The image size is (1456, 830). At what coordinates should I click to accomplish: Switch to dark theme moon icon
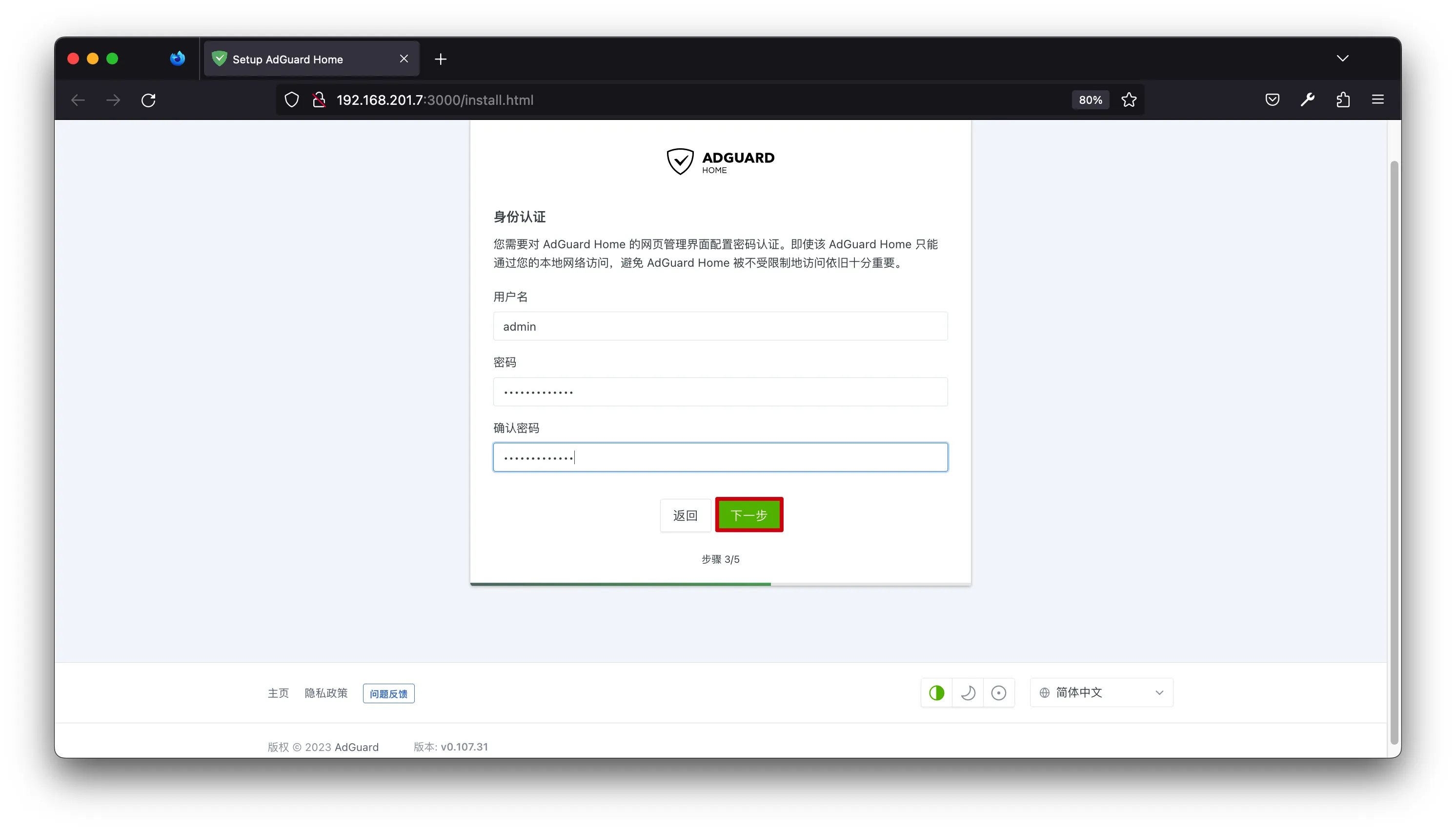point(968,693)
